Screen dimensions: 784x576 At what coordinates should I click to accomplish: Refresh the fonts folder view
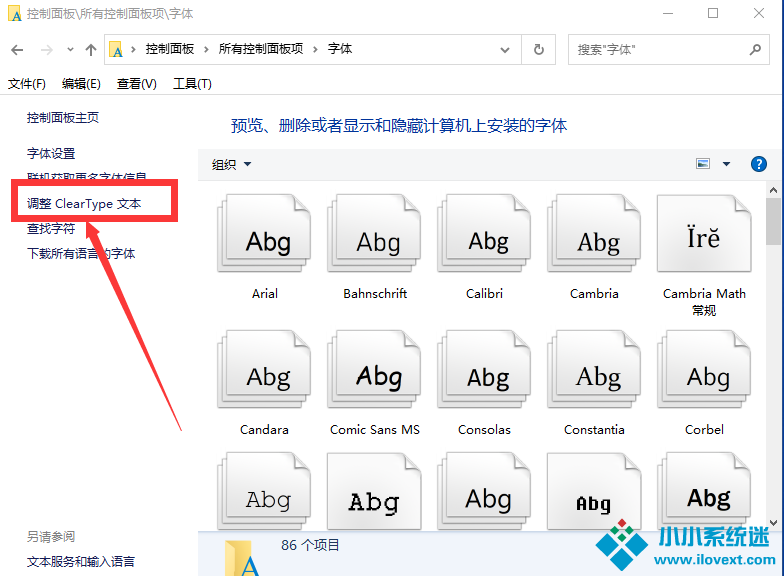[538, 50]
